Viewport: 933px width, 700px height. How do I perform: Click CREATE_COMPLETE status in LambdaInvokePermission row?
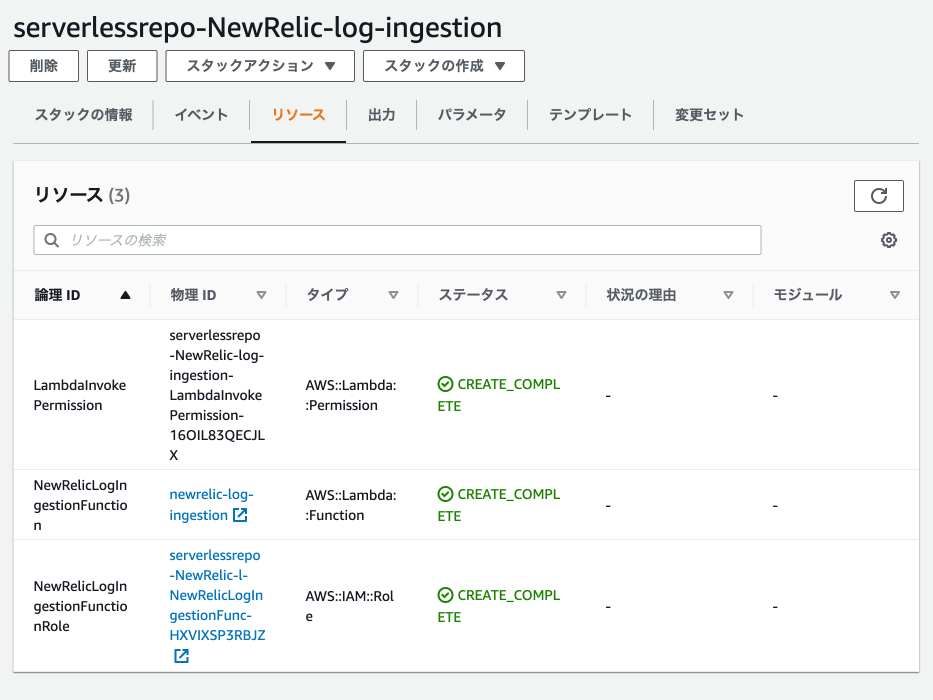click(499, 395)
